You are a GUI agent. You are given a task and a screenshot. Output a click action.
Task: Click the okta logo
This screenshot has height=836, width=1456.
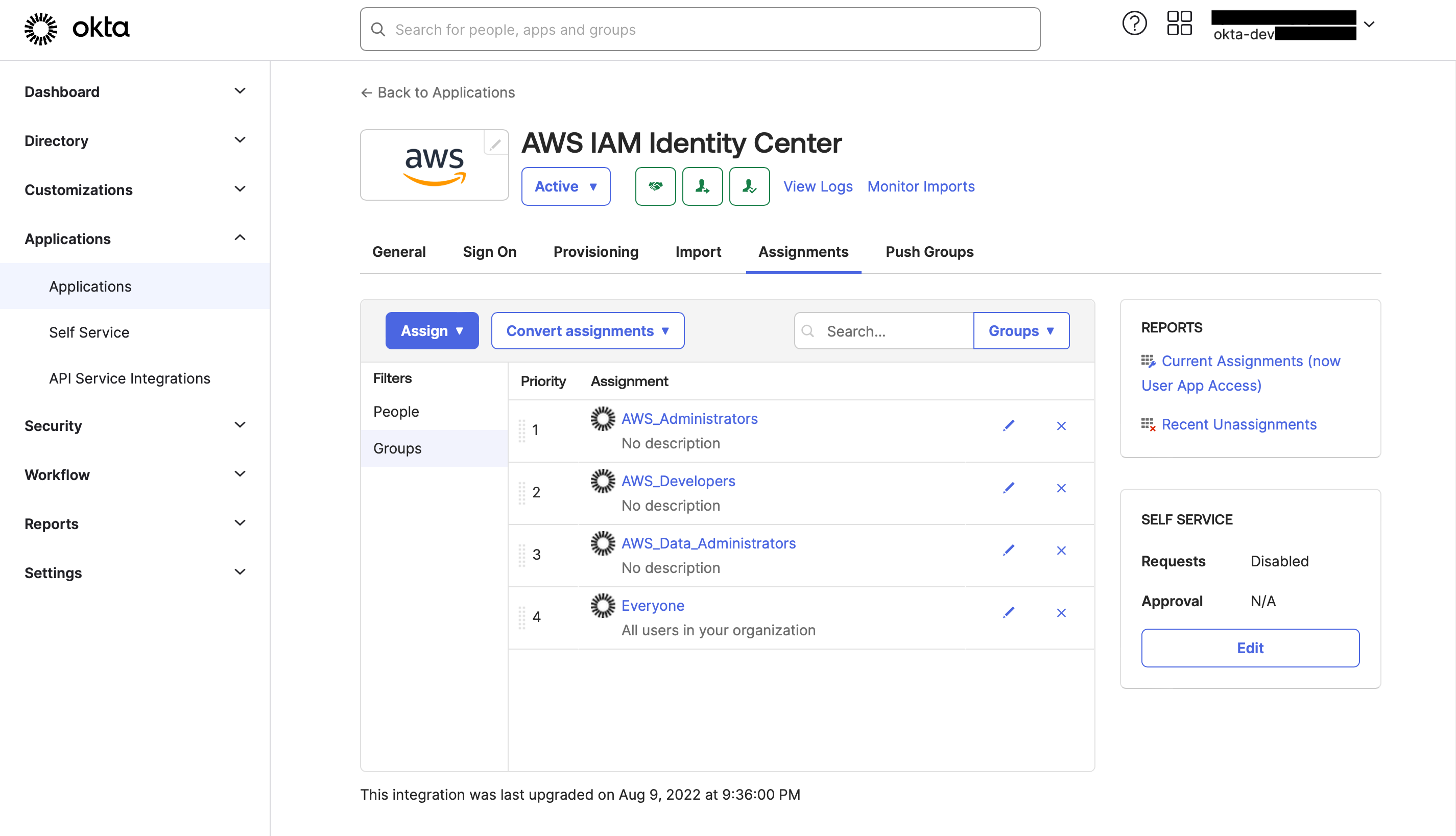[x=77, y=29]
